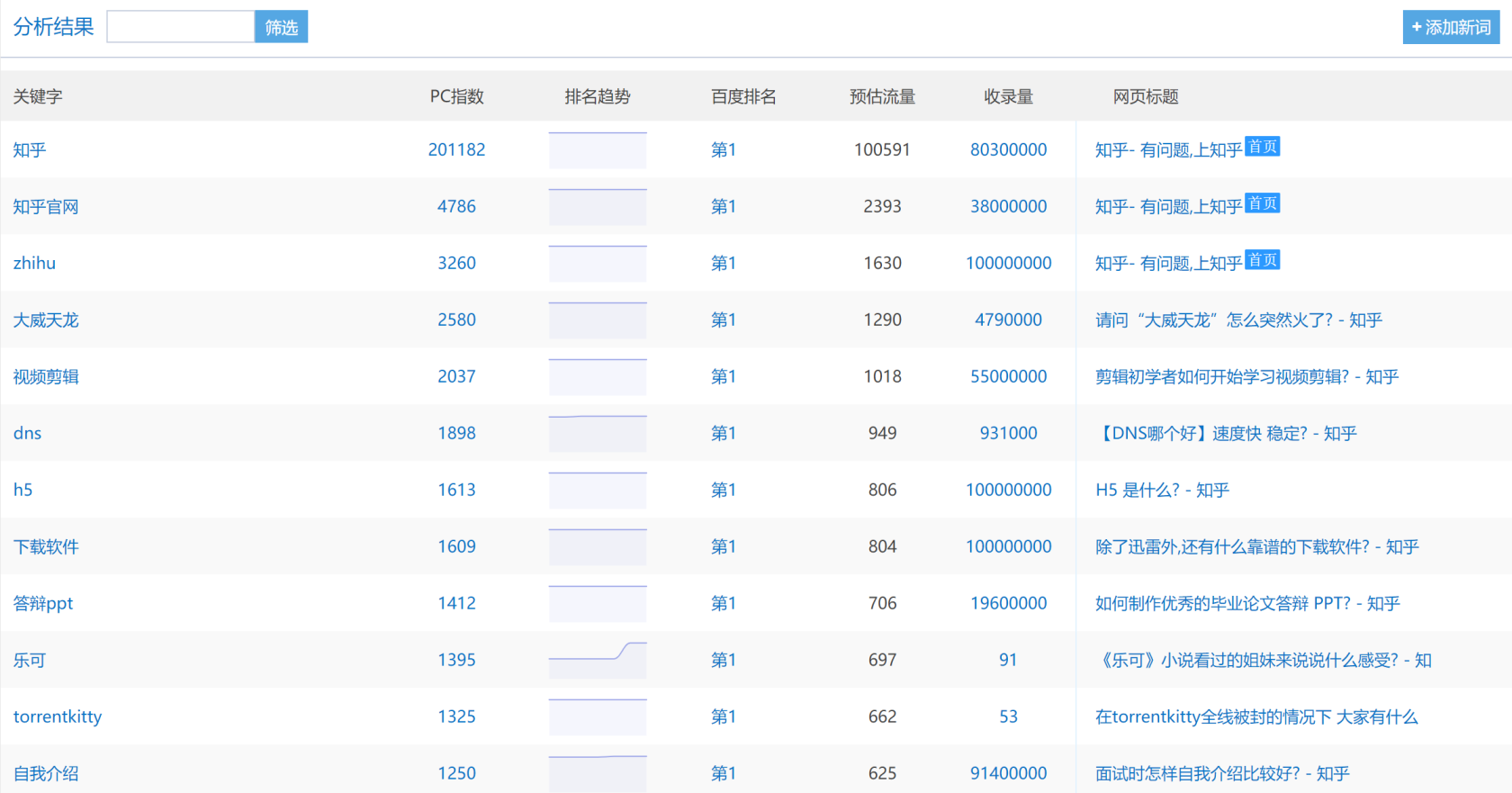Click 收录量 value 931000
Viewport: 1512px width, 793px height.
pos(1008,433)
